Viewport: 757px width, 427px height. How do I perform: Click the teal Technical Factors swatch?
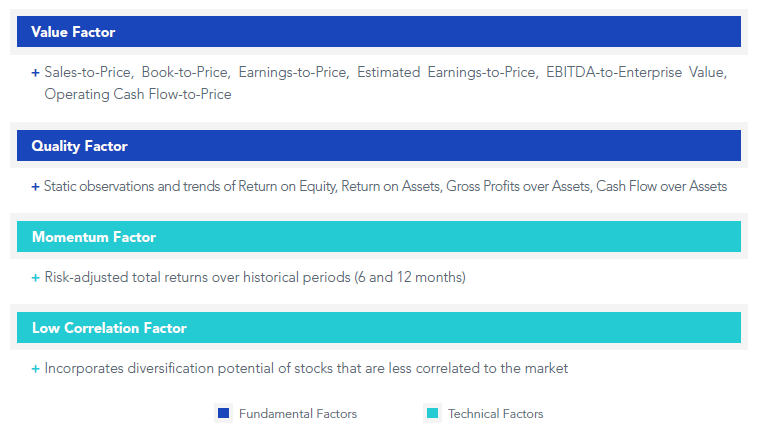(x=433, y=413)
